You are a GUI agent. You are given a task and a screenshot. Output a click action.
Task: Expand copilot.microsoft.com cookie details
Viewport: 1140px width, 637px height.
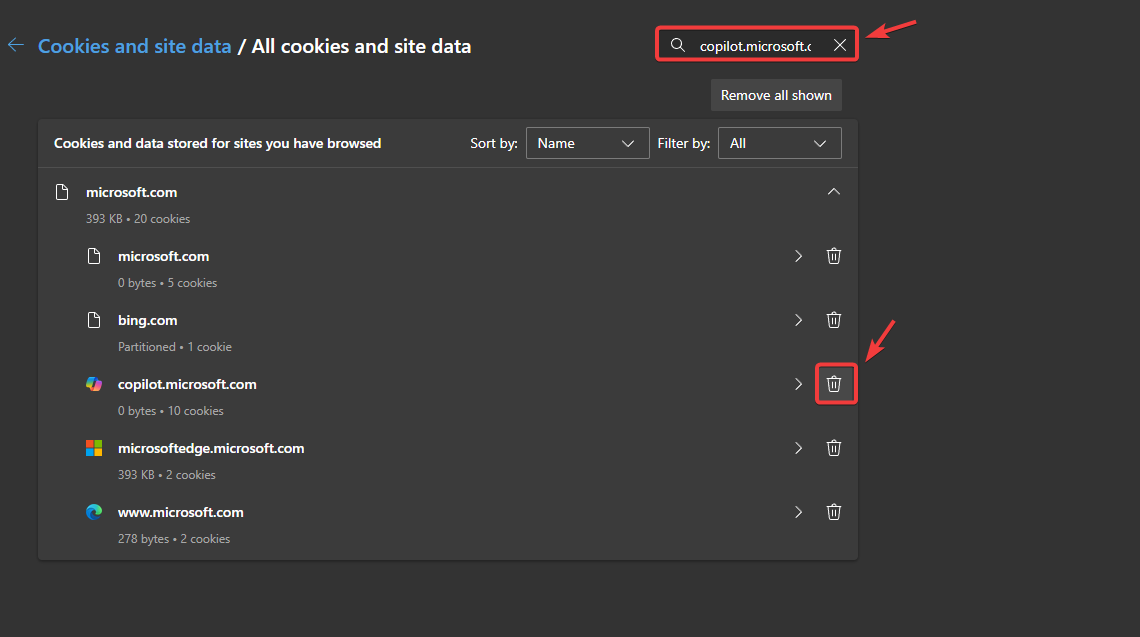[798, 384]
